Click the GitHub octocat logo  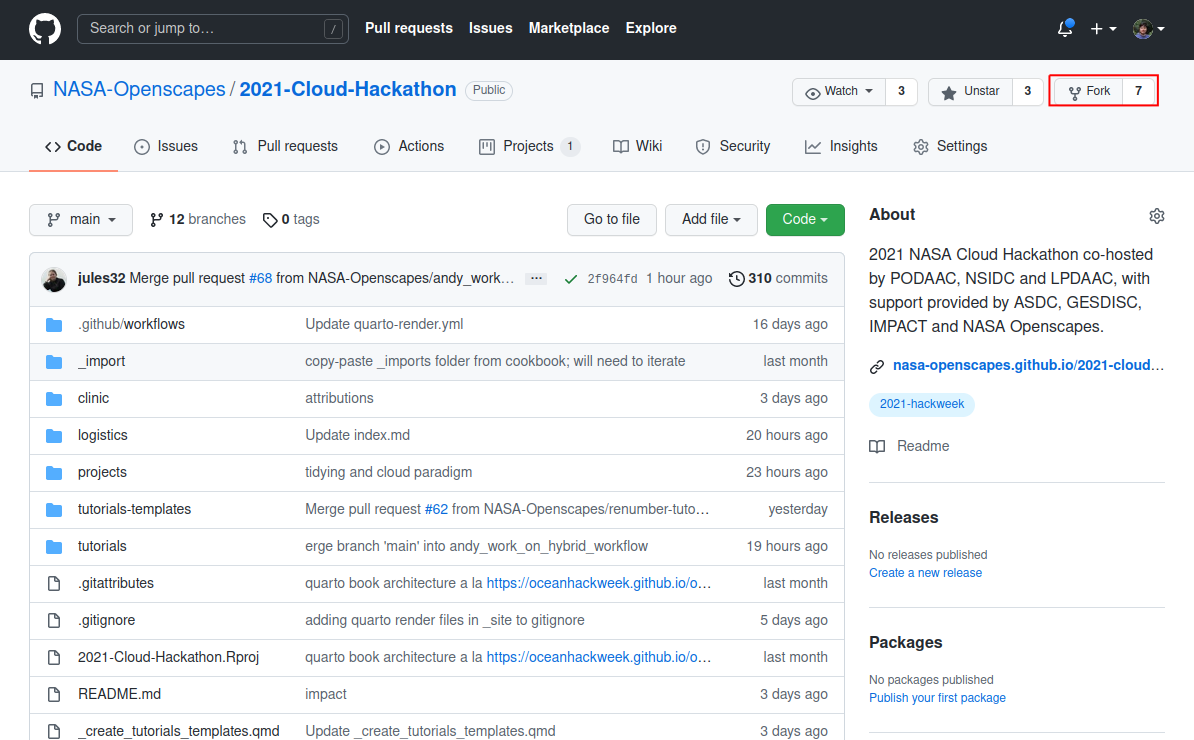[44, 29]
